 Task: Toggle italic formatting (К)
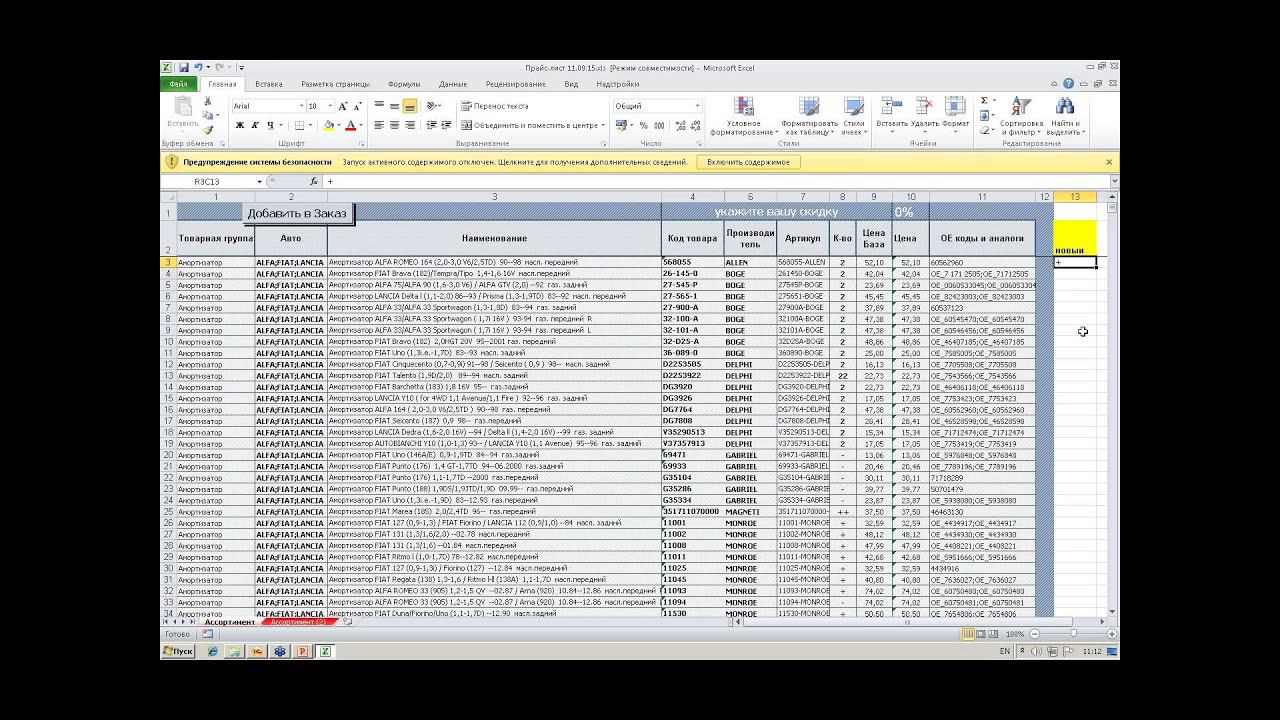(255, 125)
